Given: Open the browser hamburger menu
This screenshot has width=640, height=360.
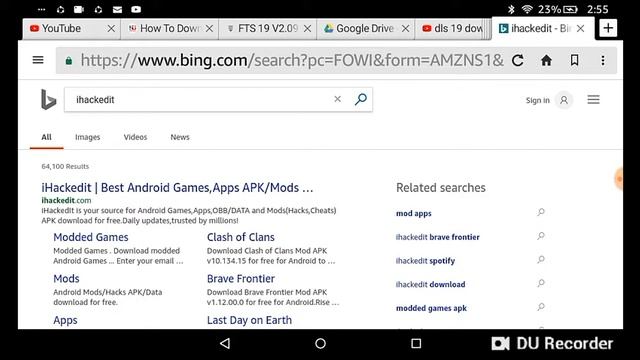Looking at the screenshot, I should tap(38, 60).
